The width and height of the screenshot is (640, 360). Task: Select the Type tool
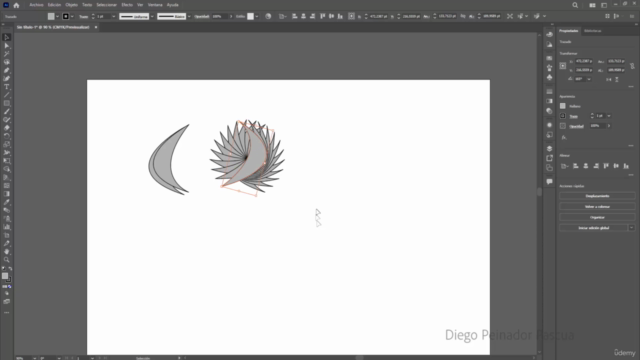(7, 87)
